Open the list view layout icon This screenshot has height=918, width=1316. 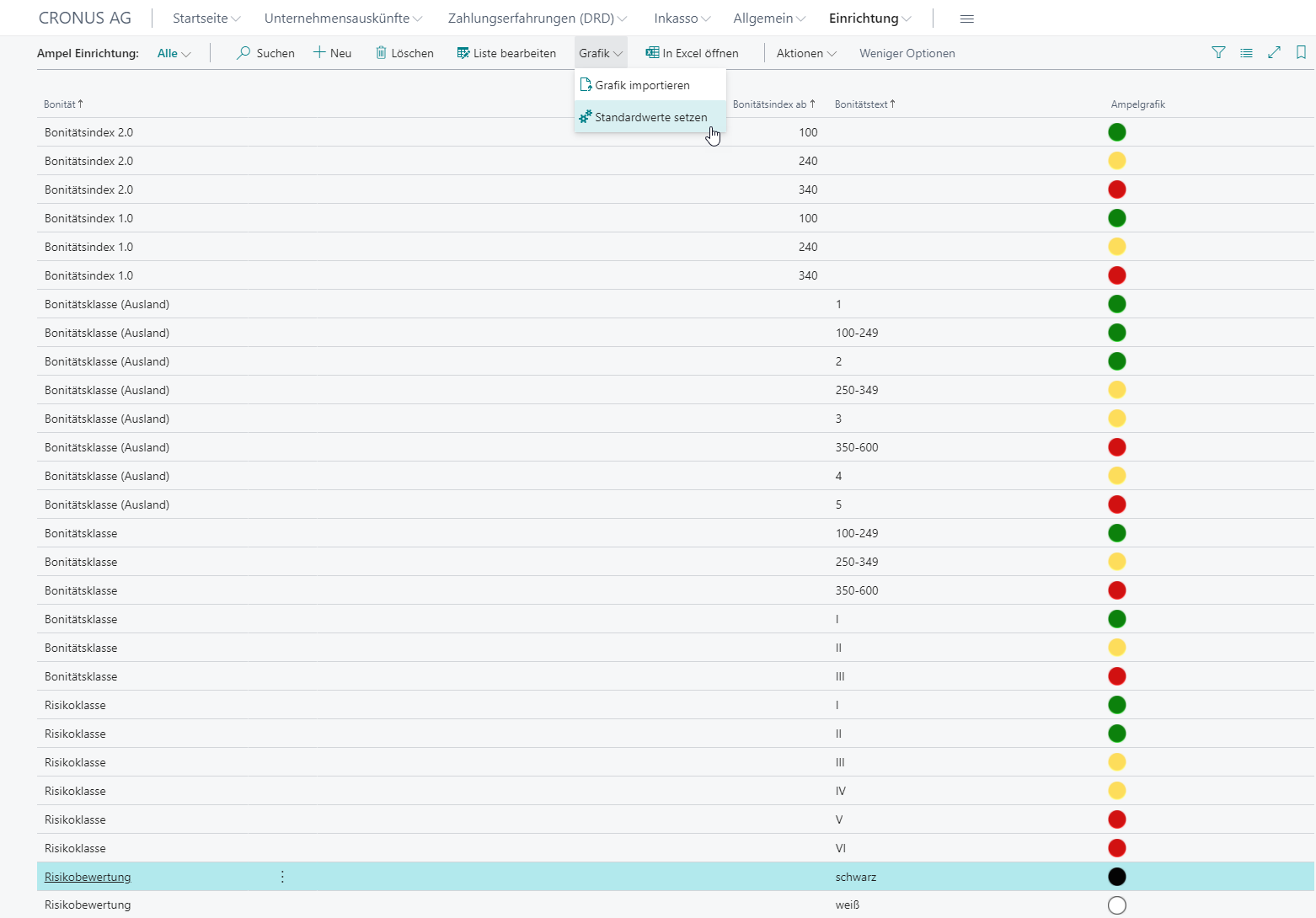coord(1246,53)
